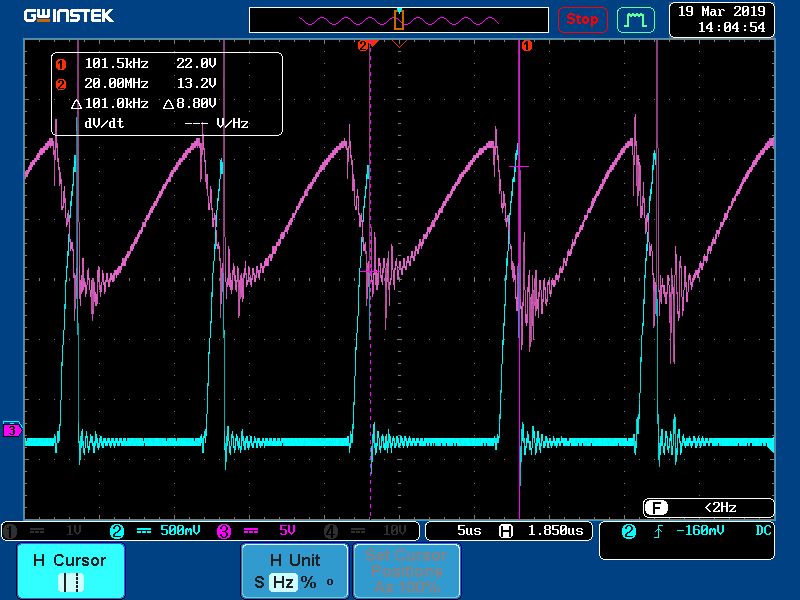Click the <2Hz frequency readout
This screenshot has height=600, width=800.
coord(720,508)
